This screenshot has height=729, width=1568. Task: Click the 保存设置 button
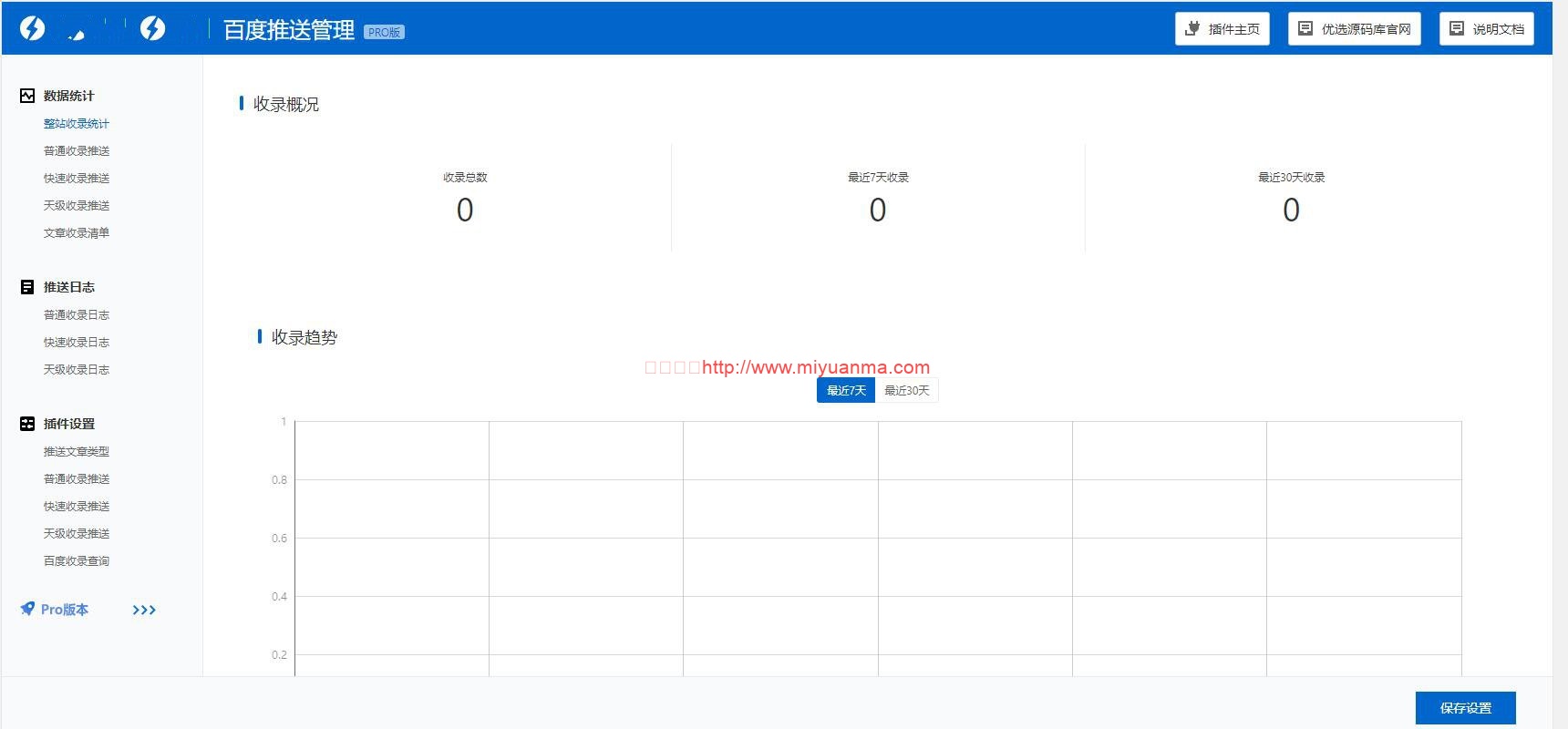(1466, 708)
